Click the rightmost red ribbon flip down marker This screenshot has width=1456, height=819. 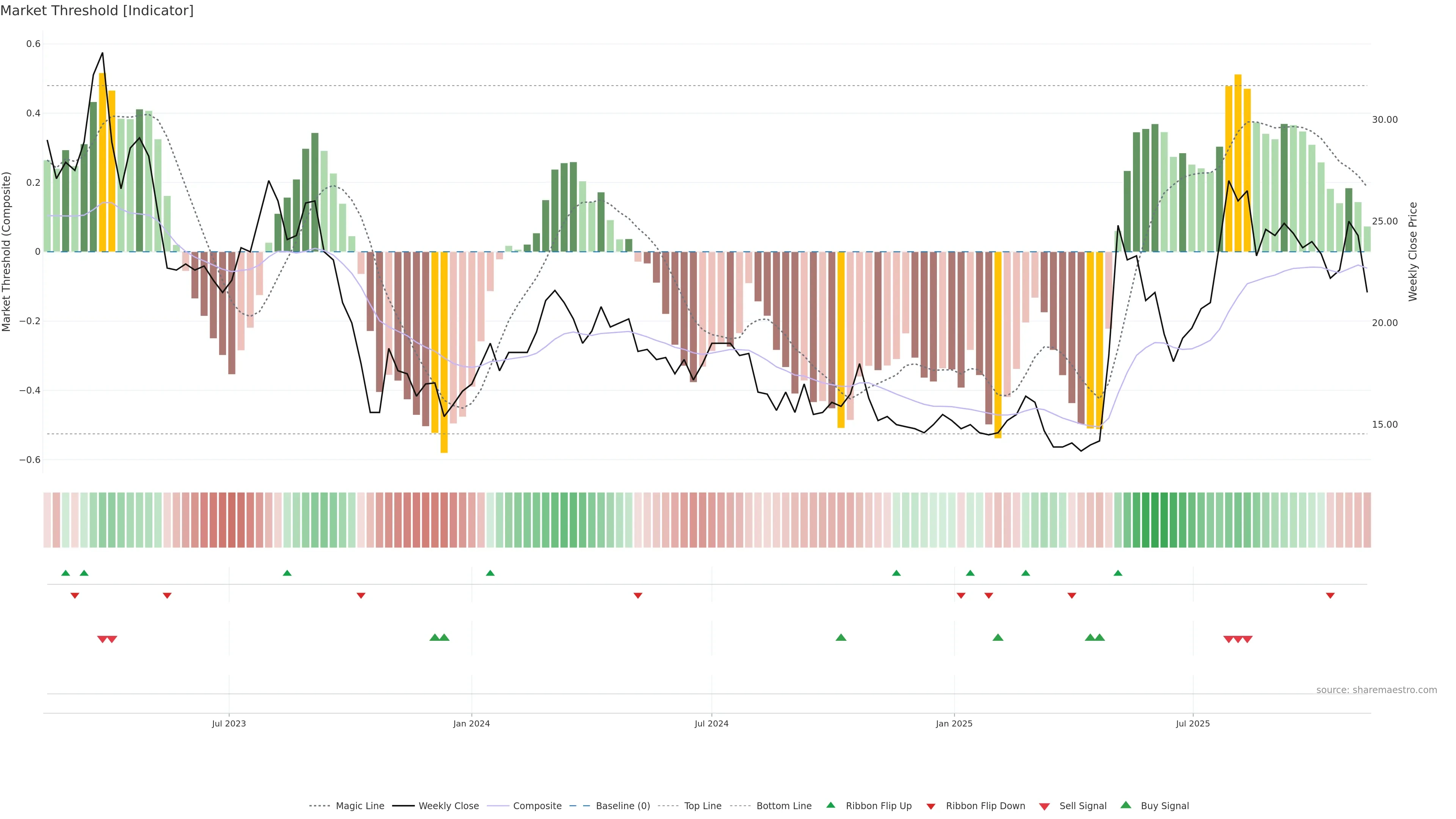[x=1330, y=596]
